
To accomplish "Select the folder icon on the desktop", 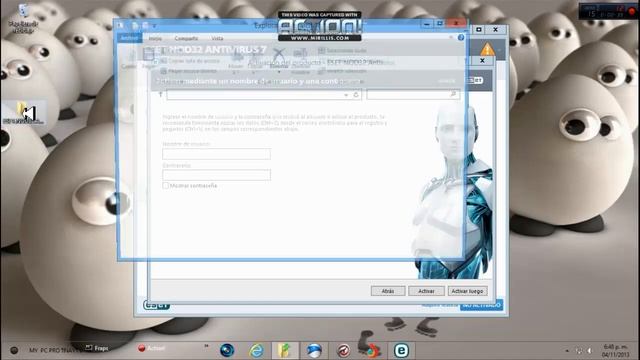I will 24,112.
